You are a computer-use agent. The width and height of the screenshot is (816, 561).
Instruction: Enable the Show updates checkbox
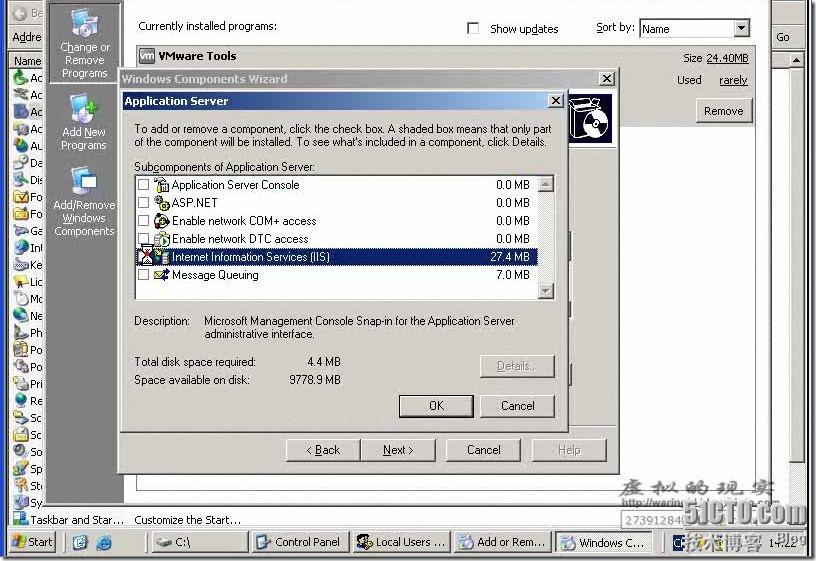tap(473, 28)
